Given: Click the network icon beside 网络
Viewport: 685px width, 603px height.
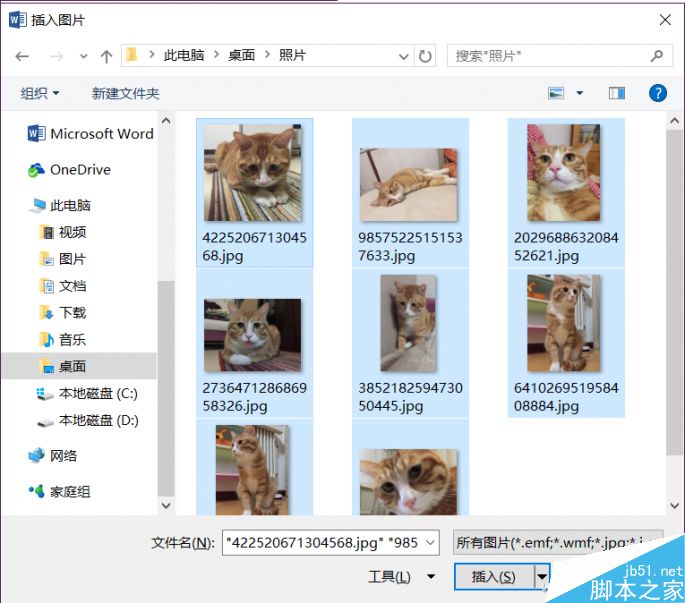Looking at the screenshot, I should coord(36,455).
